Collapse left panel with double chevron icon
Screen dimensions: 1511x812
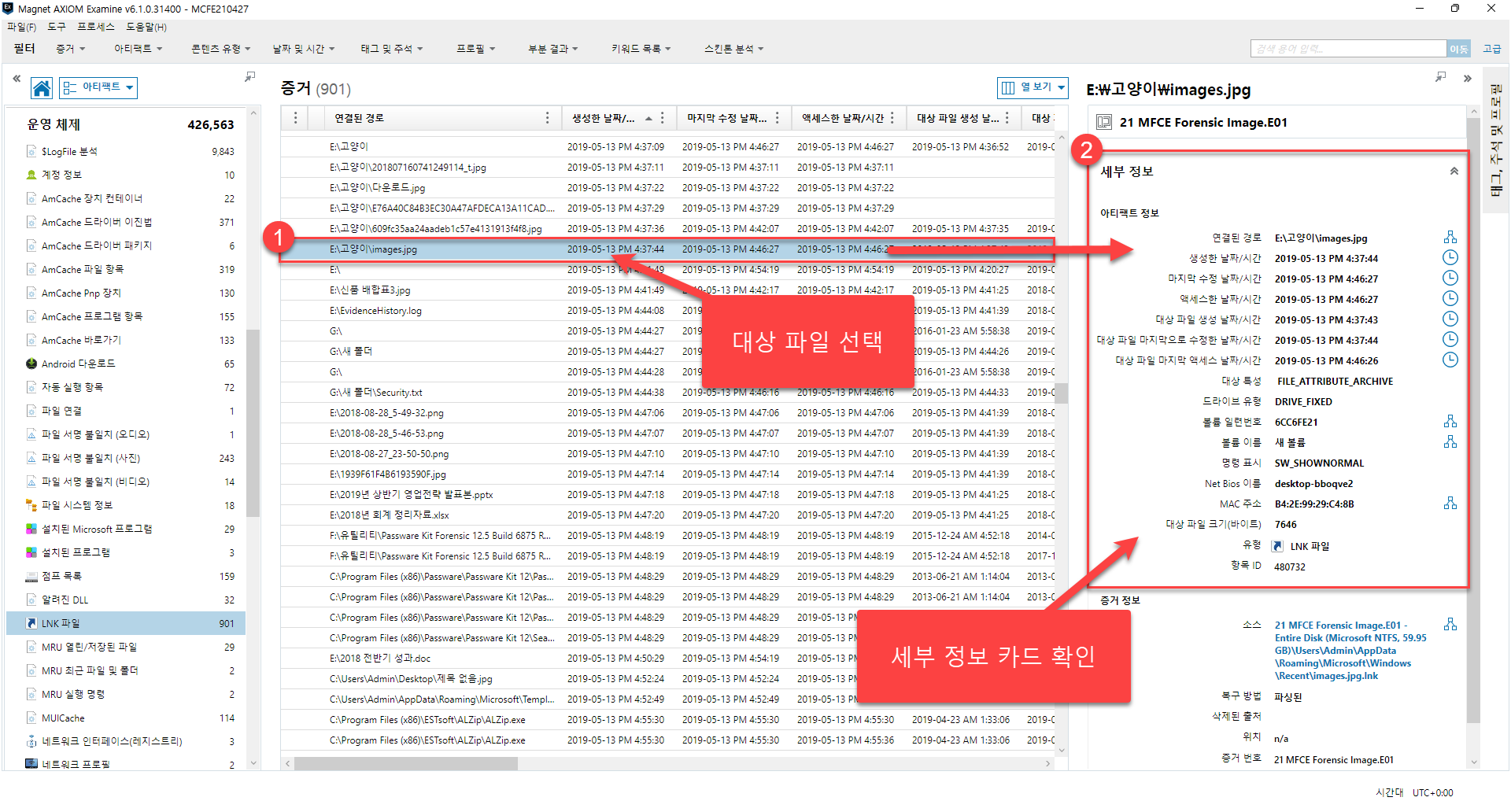tap(17, 79)
